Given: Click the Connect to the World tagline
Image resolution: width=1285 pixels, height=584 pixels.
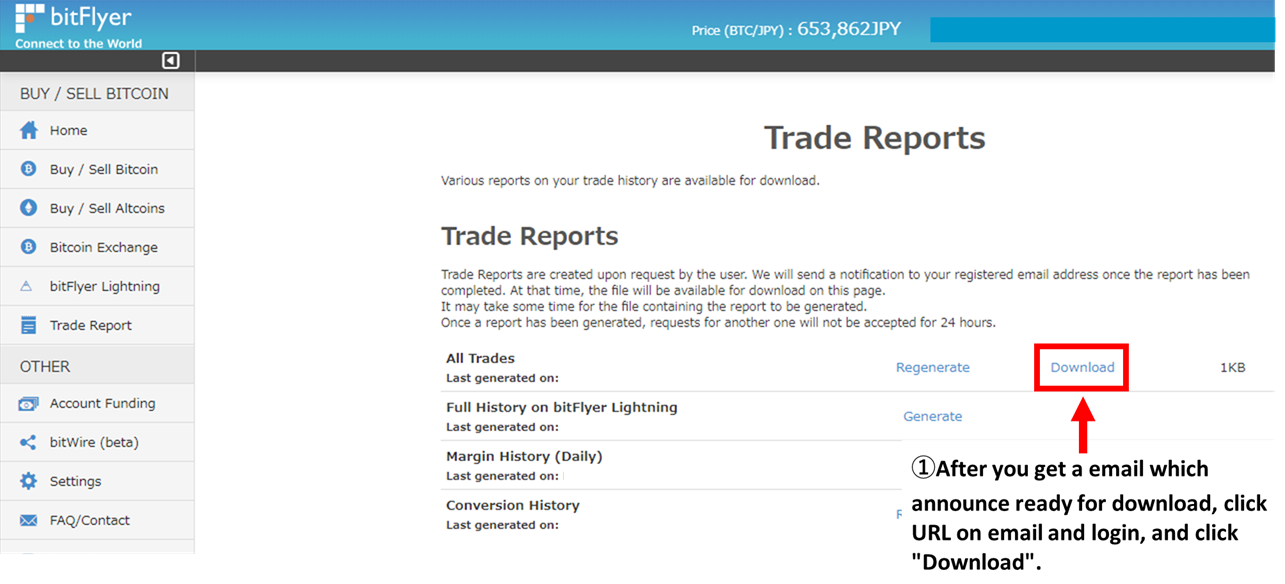Looking at the screenshot, I should point(79,43).
